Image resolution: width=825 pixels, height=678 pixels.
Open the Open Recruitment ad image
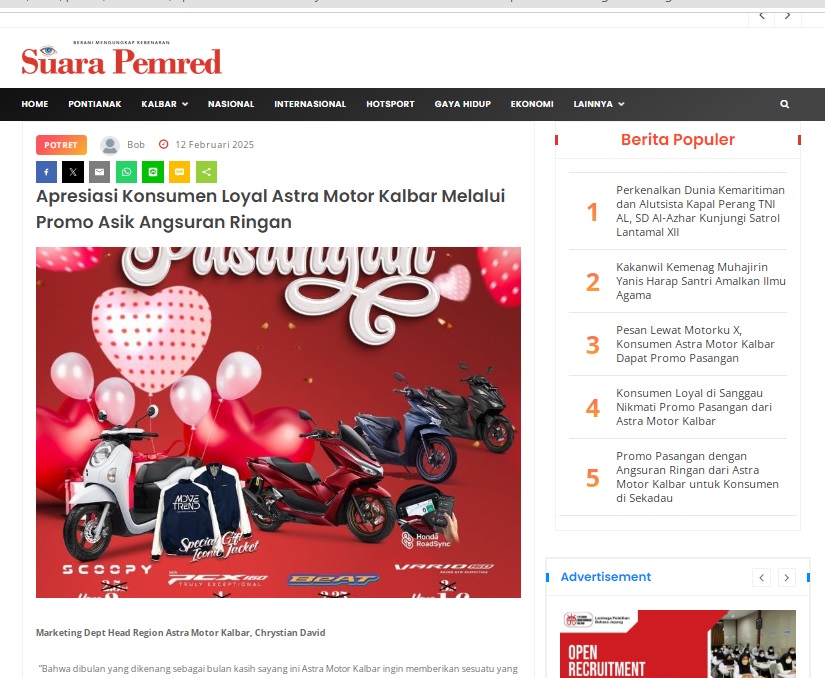[678, 644]
